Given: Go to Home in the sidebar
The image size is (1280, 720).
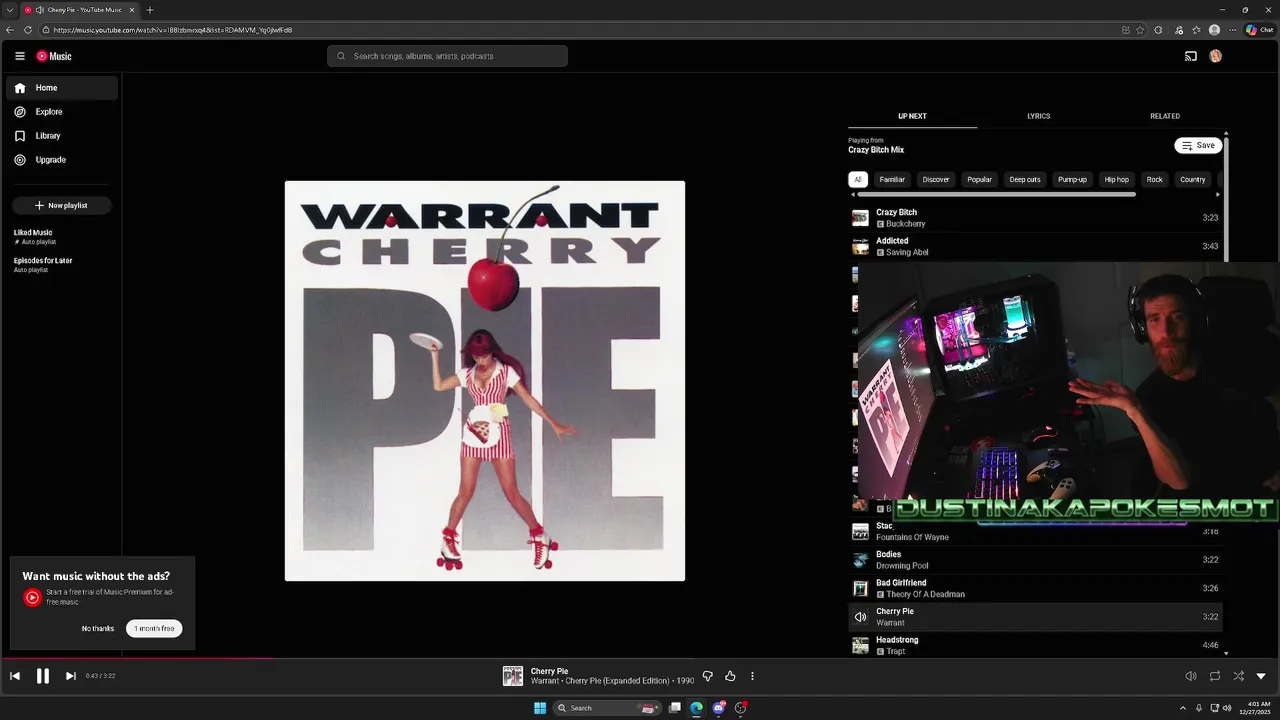Looking at the screenshot, I should click(x=62, y=88).
